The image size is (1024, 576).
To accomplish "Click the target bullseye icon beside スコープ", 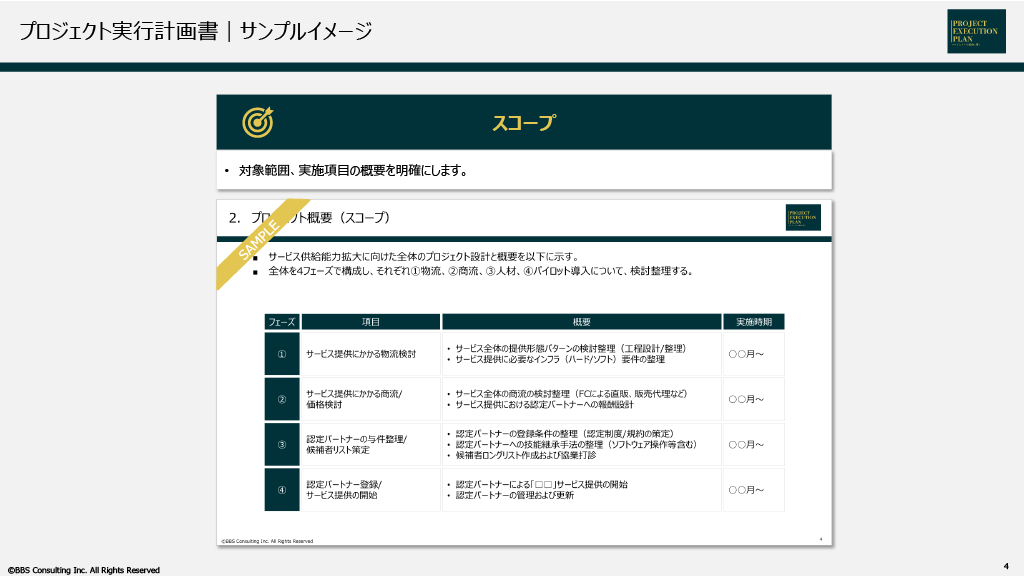I will [258, 122].
